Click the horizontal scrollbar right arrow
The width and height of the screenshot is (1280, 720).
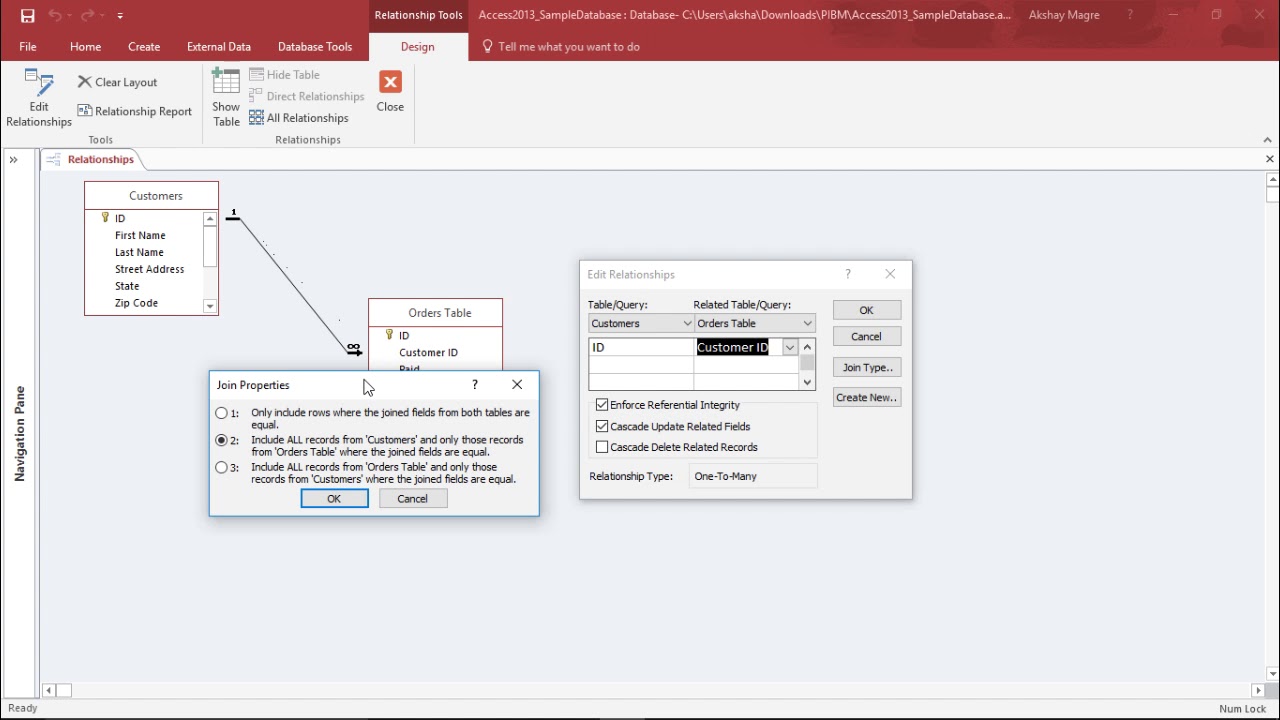pos(1258,690)
